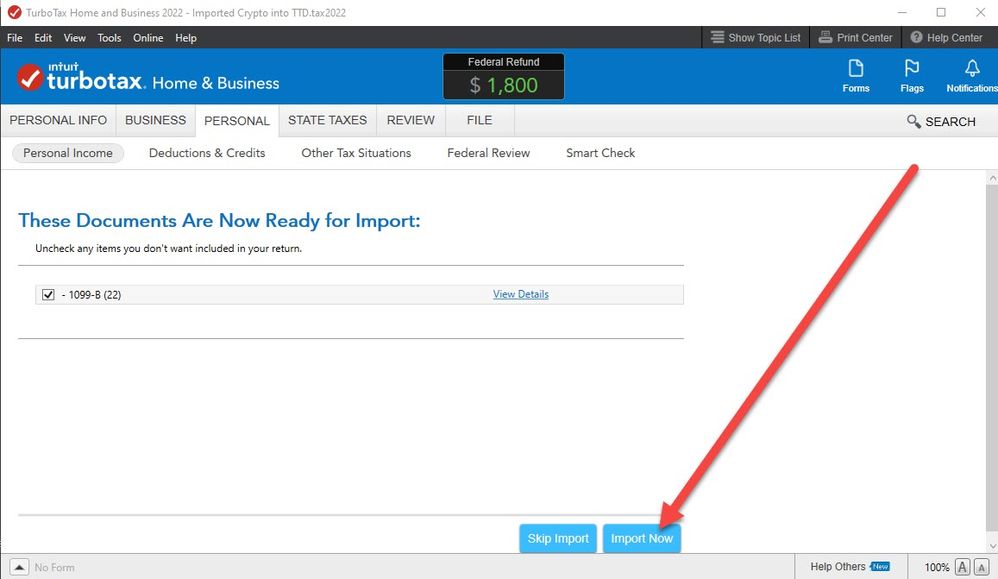Open the View Details link
998x579 pixels.
(520, 294)
